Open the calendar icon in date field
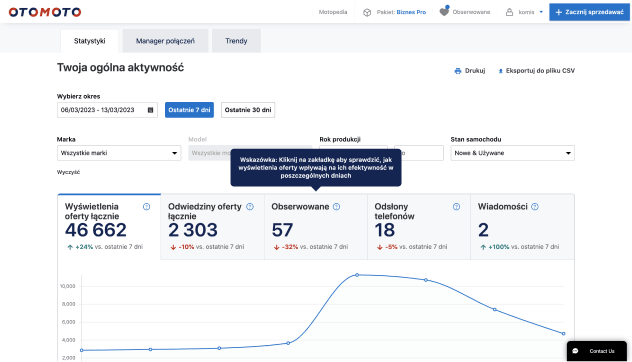 coord(150,110)
